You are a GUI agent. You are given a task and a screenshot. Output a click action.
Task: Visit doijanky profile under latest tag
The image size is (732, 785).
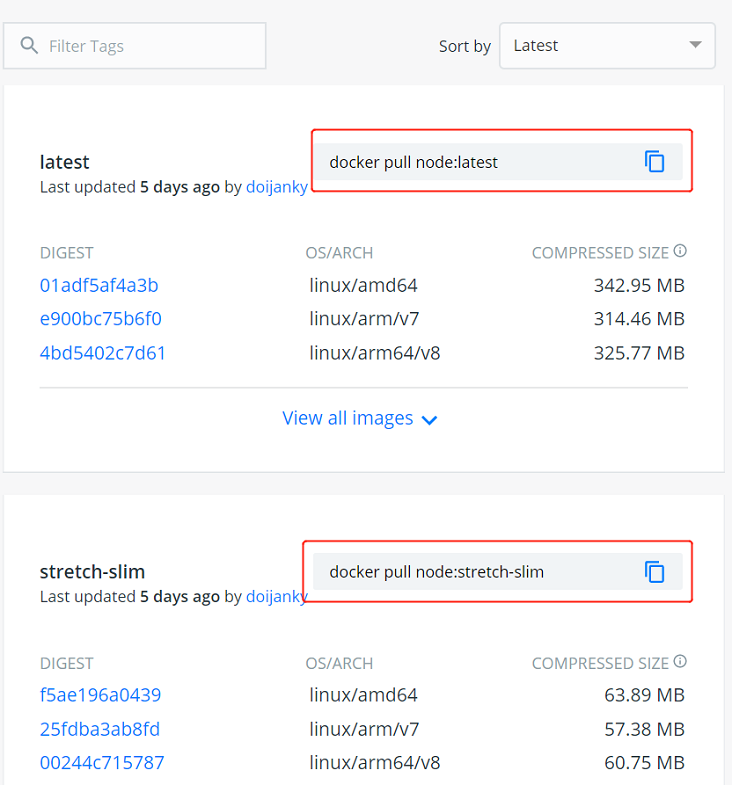coord(277,187)
